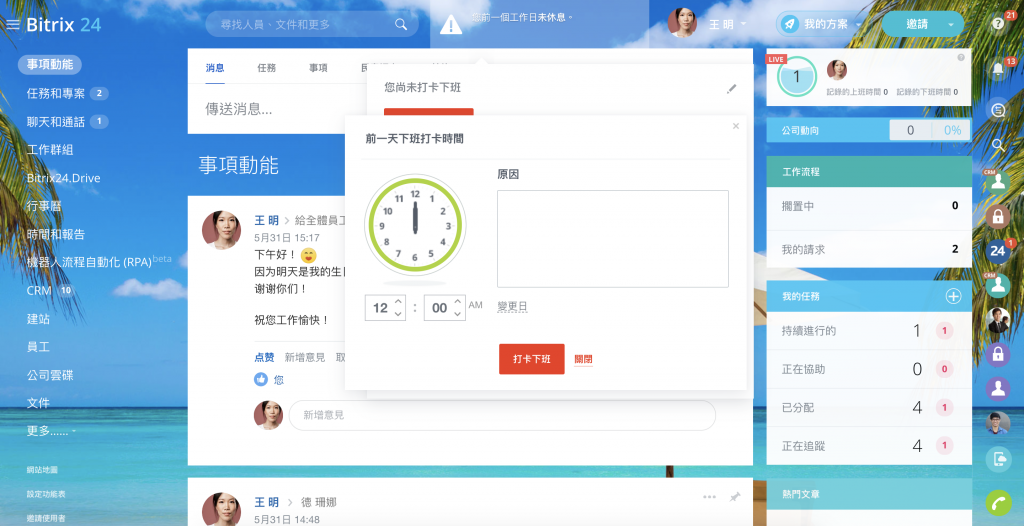1024x526 pixels.
Task: Click the minutes input field showing 00
Action: [x=440, y=308]
